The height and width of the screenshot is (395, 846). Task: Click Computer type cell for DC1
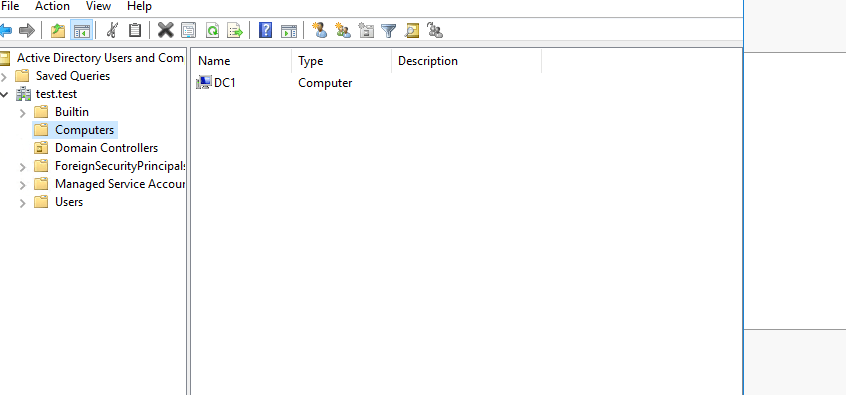click(325, 83)
